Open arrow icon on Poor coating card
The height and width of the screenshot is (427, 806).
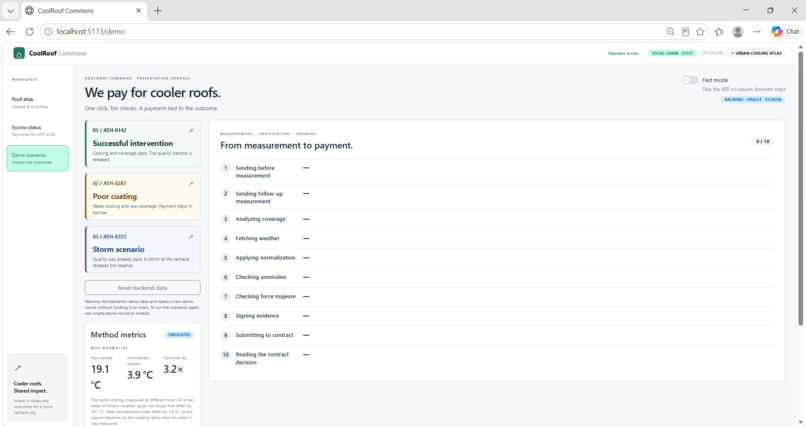pos(191,183)
